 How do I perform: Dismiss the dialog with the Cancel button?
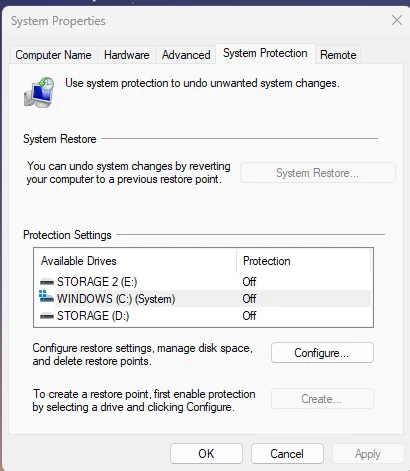click(x=287, y=454)
